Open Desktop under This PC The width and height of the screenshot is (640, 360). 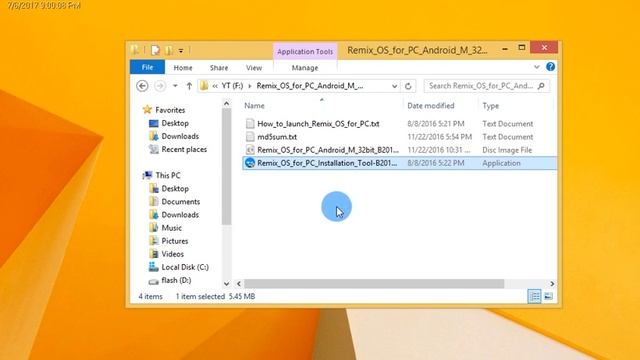click(x=175, y=189)
